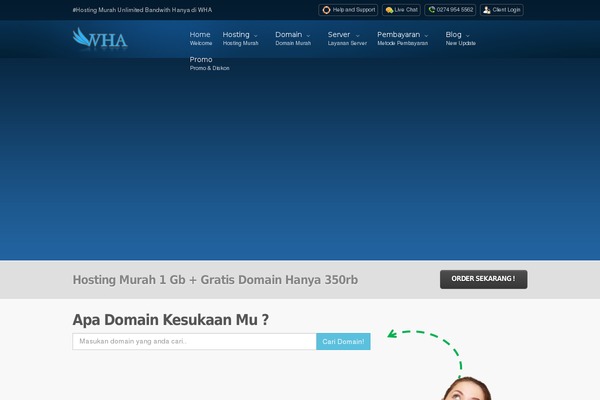
Task: Click the Live Chat bubble icon
Action: point(389,10)
